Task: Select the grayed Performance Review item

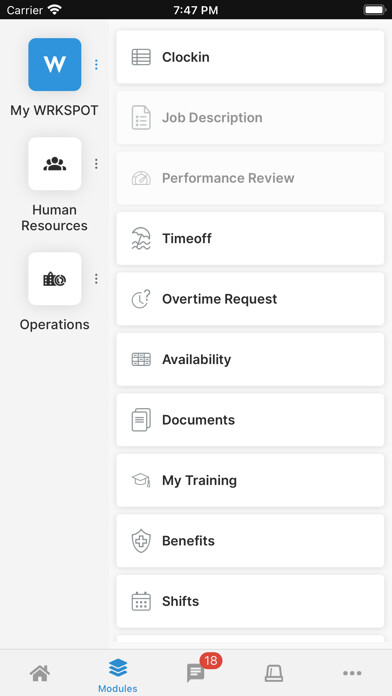Action: click(250, 178)
